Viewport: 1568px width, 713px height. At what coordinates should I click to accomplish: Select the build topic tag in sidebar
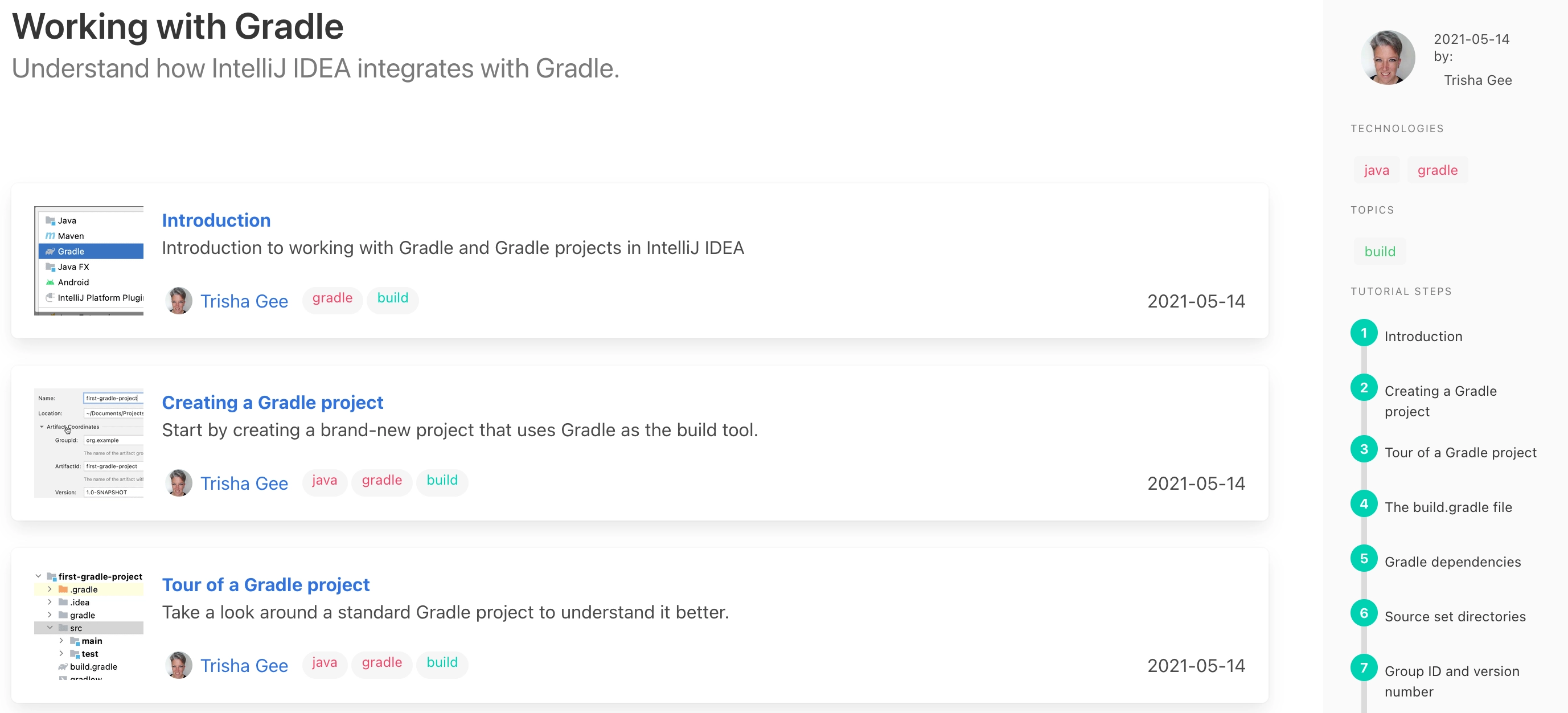click(1380, 251)
